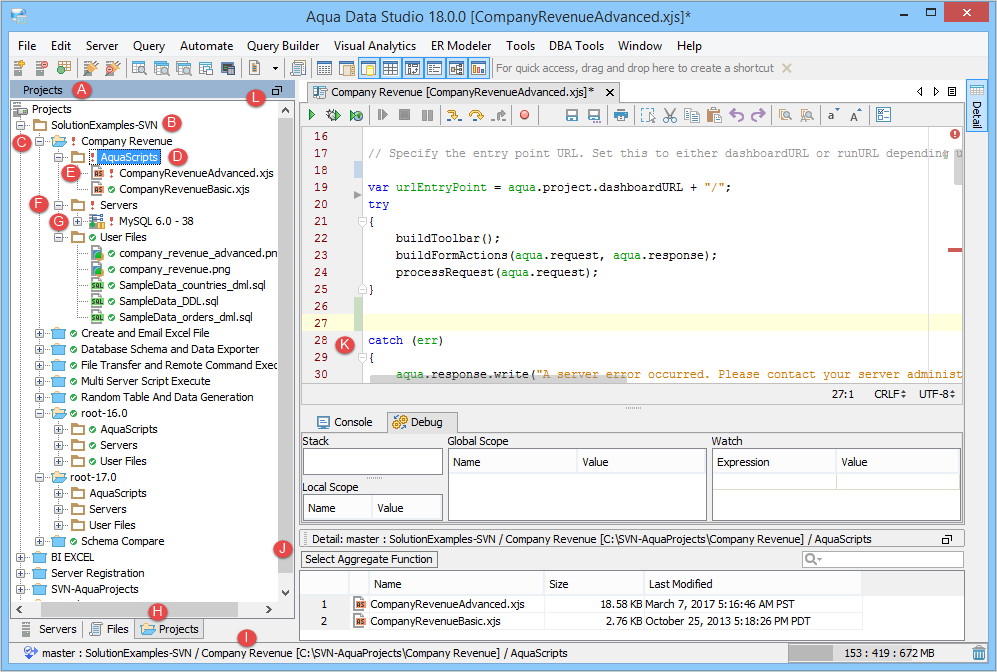Toggle the chart view button in main toolbar
Image resolution: width=997 pixels, height=672 pixels.
tap(478, 68)
